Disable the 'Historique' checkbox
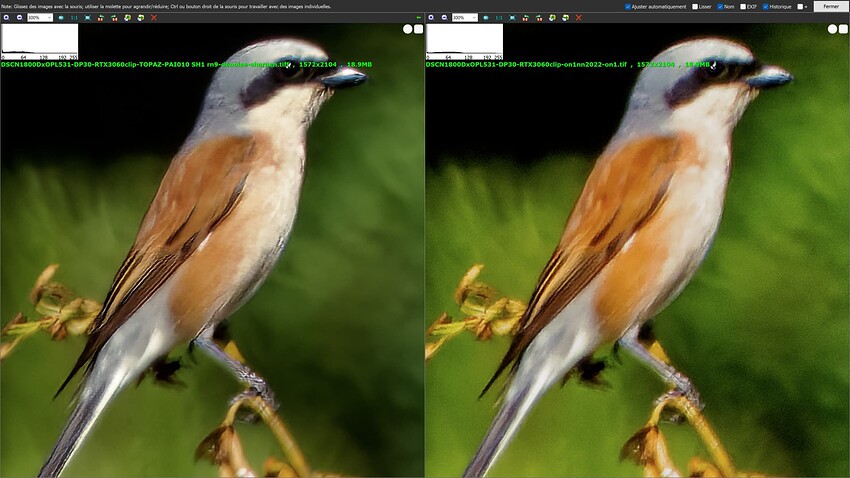 pyautogui.click(x=766, y=6)
